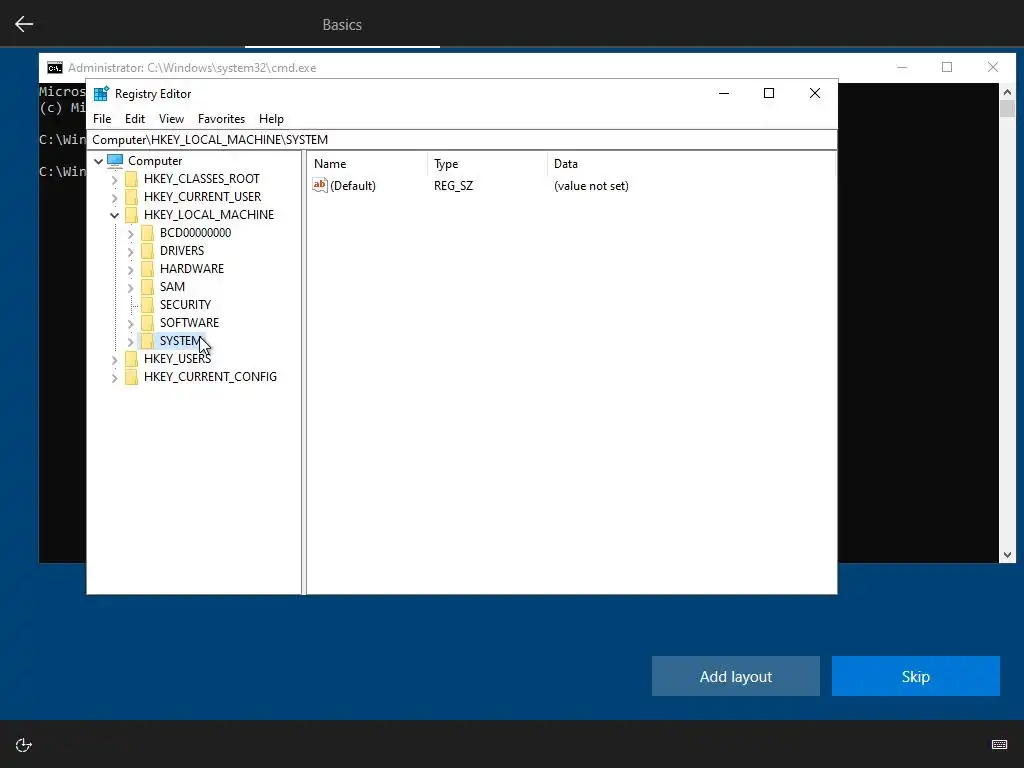The height and width of the screenshot is (768, 1024).
Task: Click the HKEY_LOCAL_MACHINE folder icon
Action: [x=131, y=215]
